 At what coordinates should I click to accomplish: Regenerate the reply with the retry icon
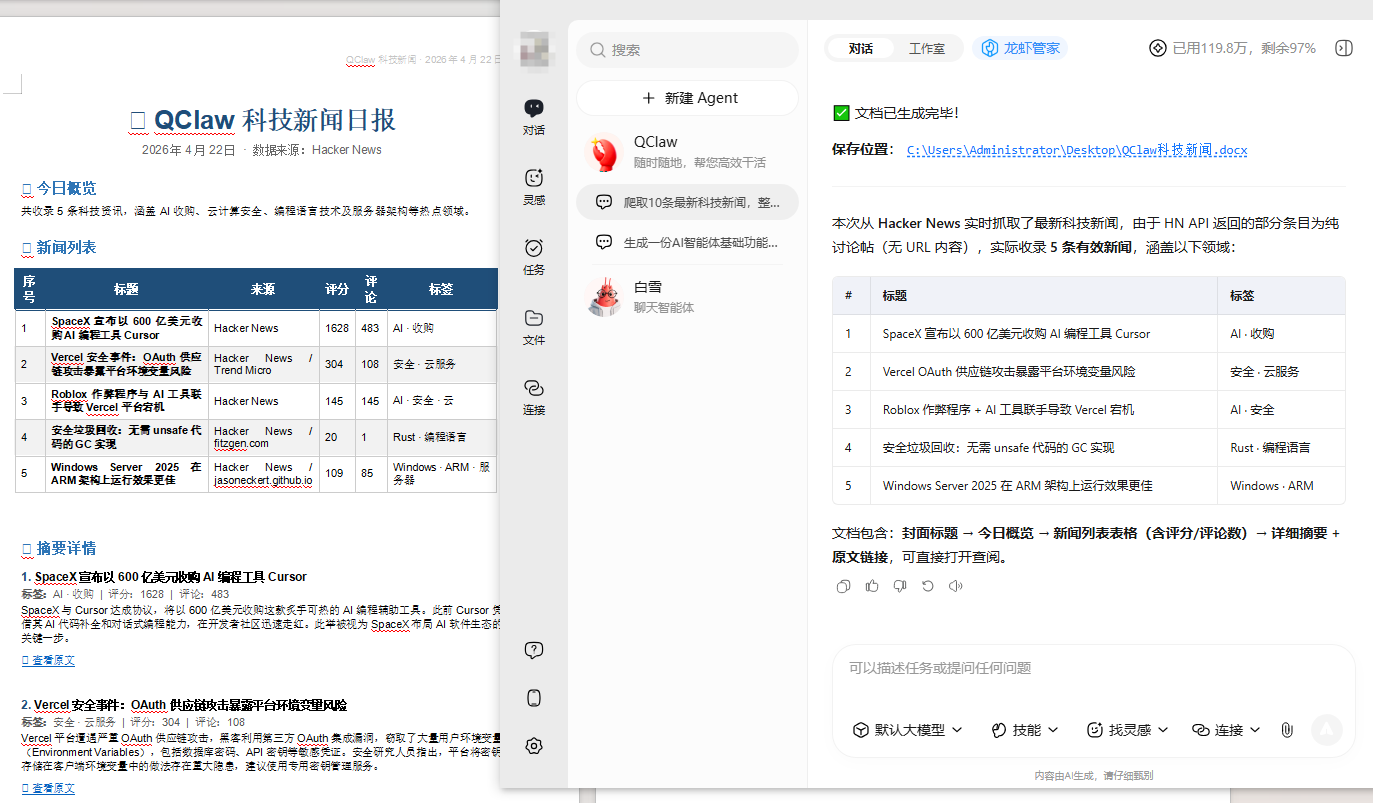tap(927, 586)
